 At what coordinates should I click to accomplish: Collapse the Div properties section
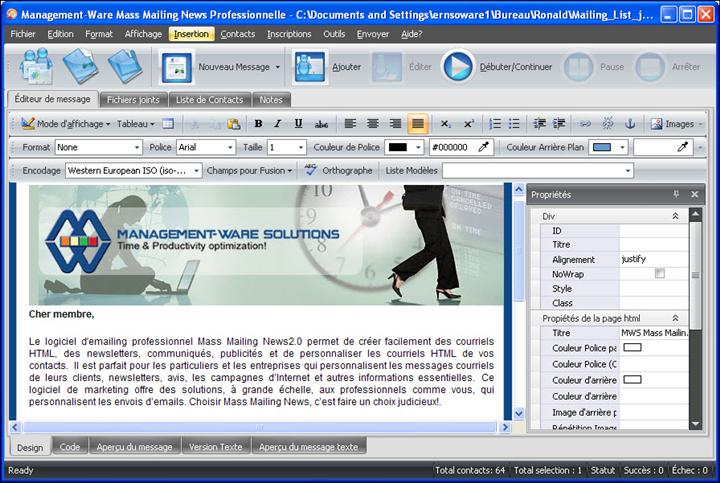(x=675, y=216)
